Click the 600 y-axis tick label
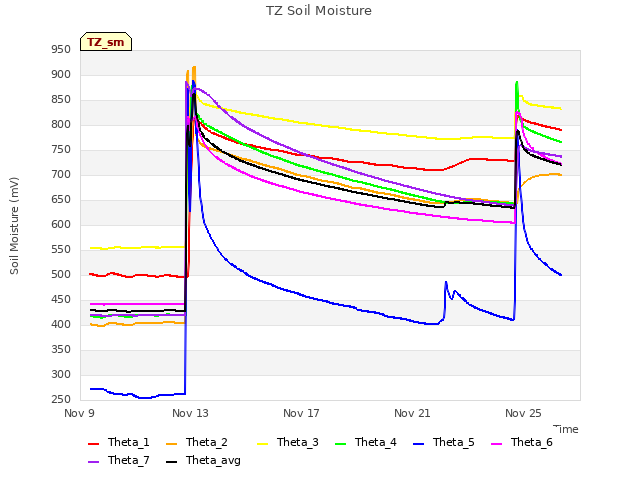 [x=61, y=225]
